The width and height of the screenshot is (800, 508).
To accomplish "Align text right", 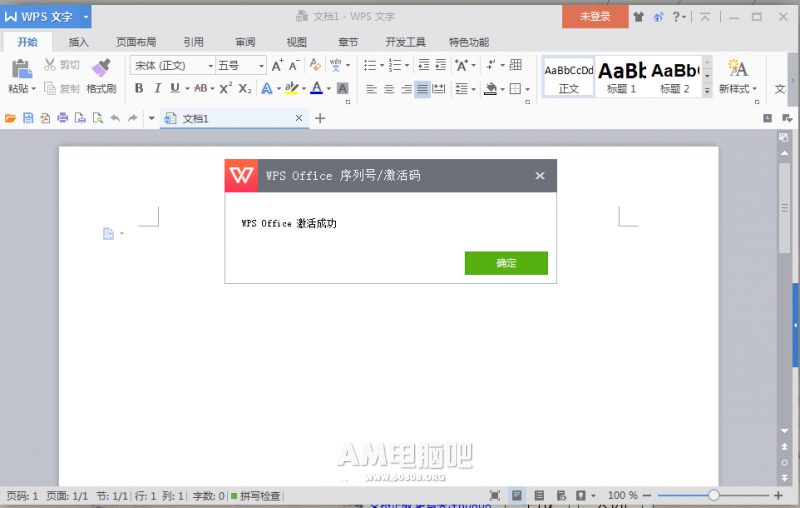I will pyautogui.click(x=406, y=89).
